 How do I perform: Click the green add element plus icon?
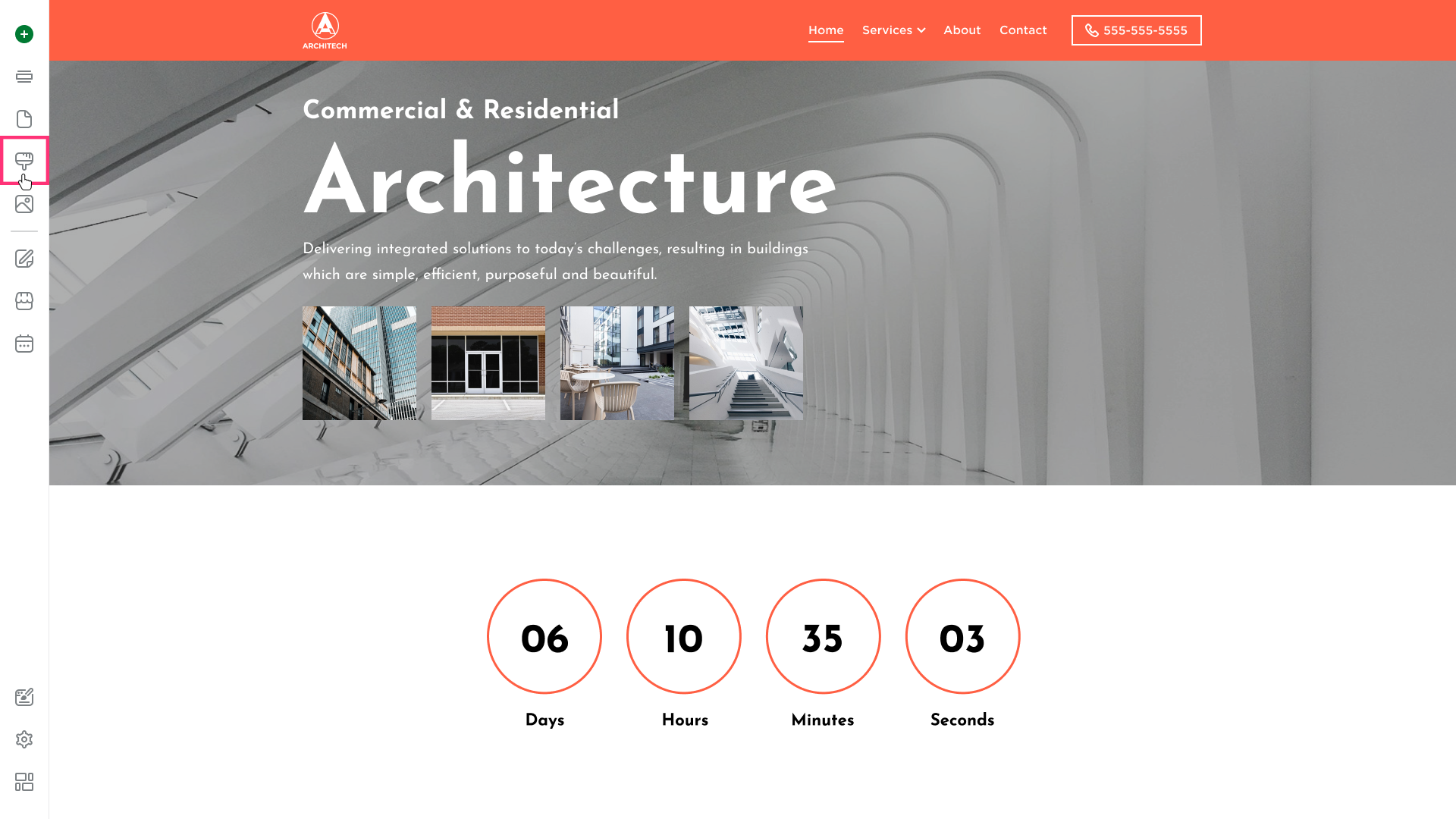(x=24, y=34)
